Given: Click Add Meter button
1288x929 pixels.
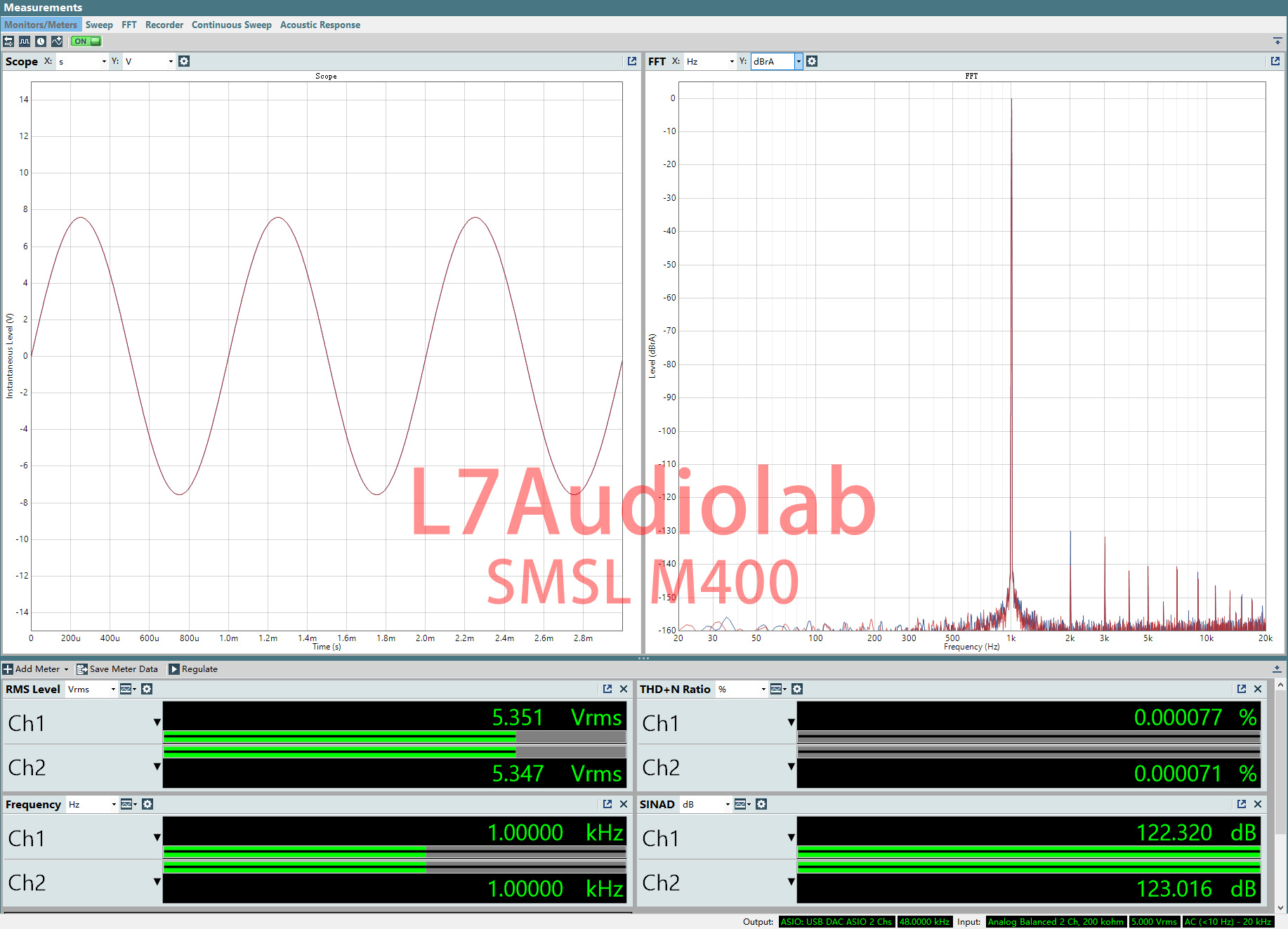Looking at the screenshot, I should point(36,669).
